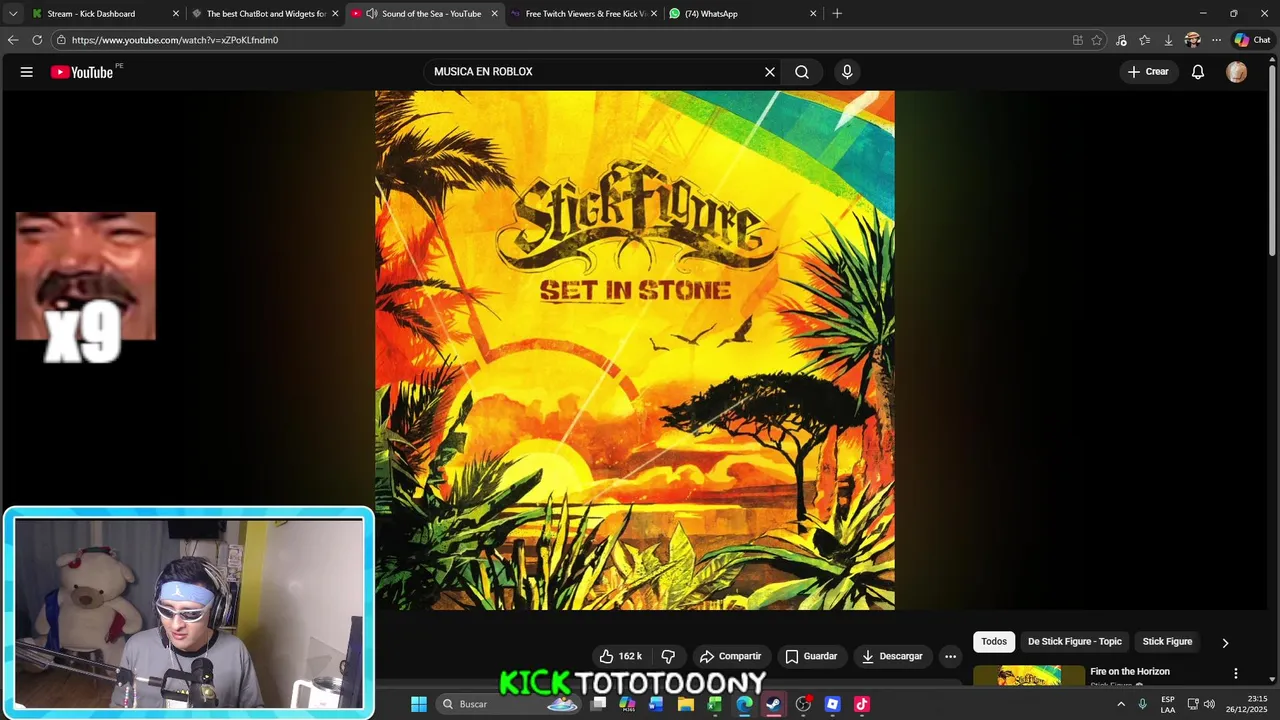Image resolution: width=1280 pixels, height=720 pixels.
Task: Open YouTube notifications bell
Action: 1198,72
